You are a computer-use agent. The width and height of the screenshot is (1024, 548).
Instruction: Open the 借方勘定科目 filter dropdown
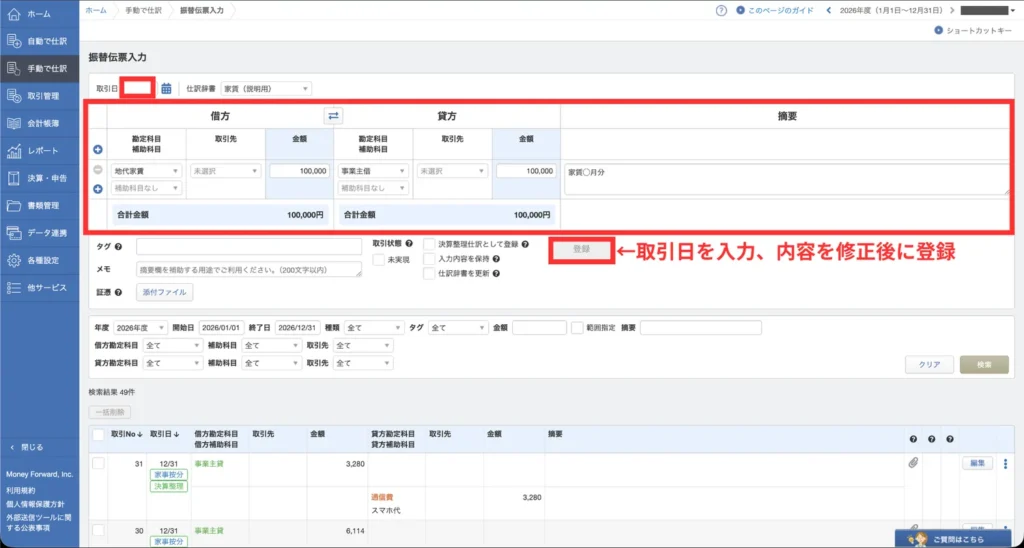(173, 346)
